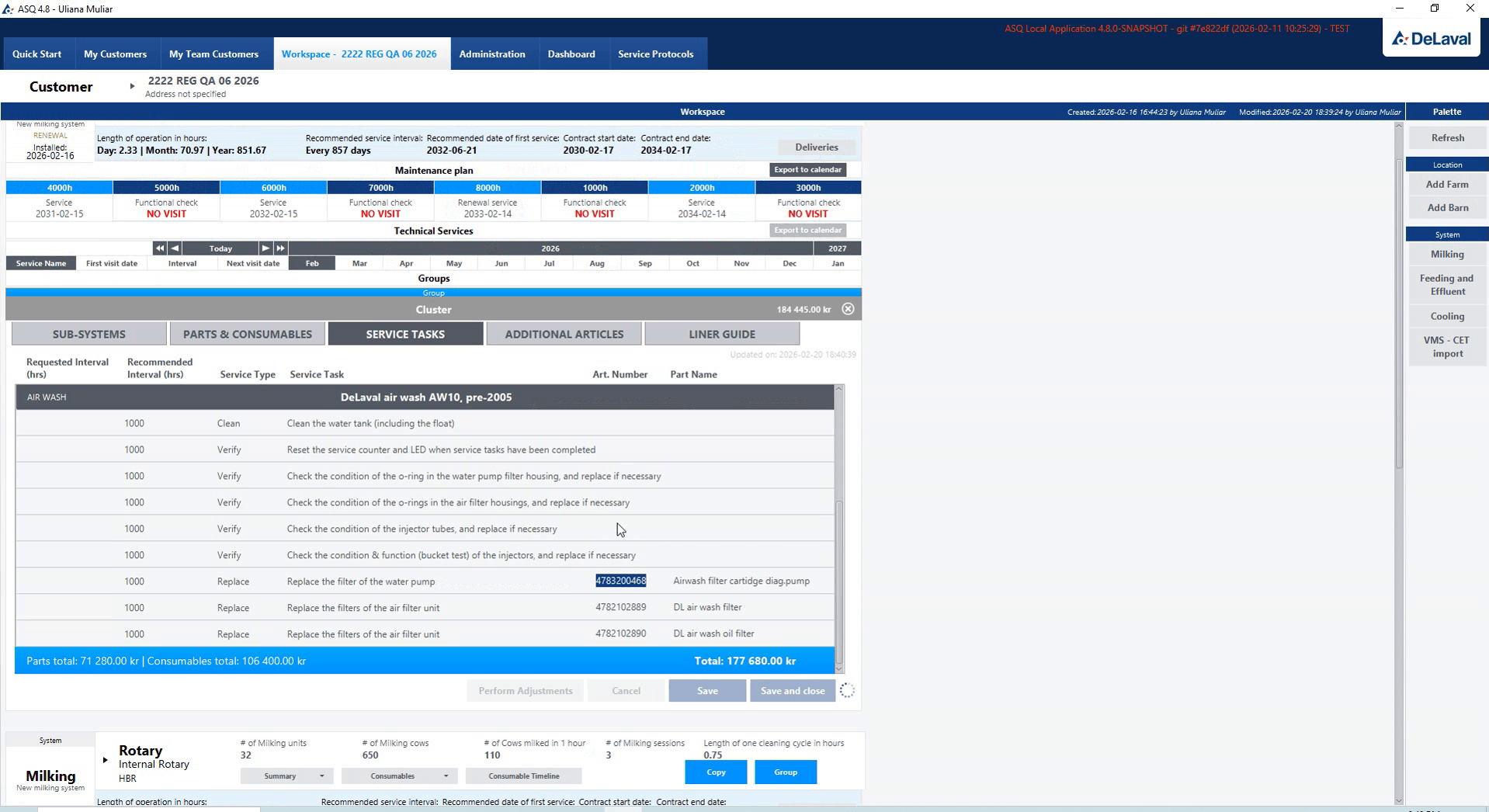Switch to Quick Start tab
This screenshot has height=812, width=1489.
pos(37,54)
